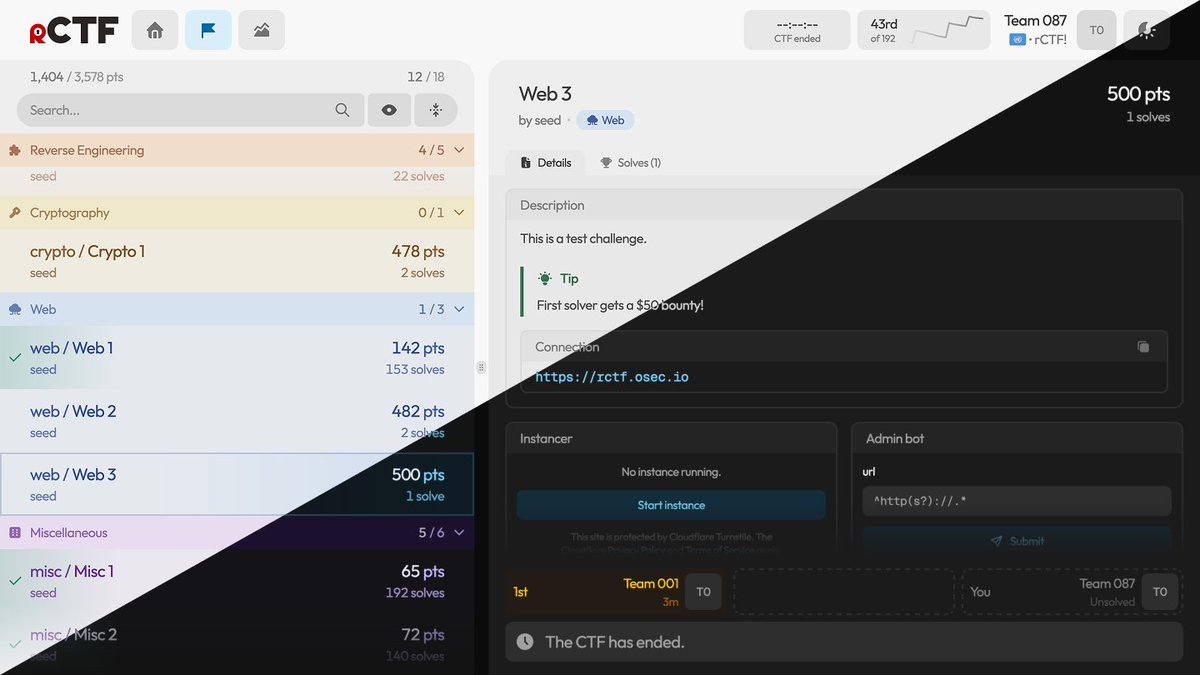Screen dimensions: 1200x675
Task: Click the Web tag badge
Action: tap(605, 120)
